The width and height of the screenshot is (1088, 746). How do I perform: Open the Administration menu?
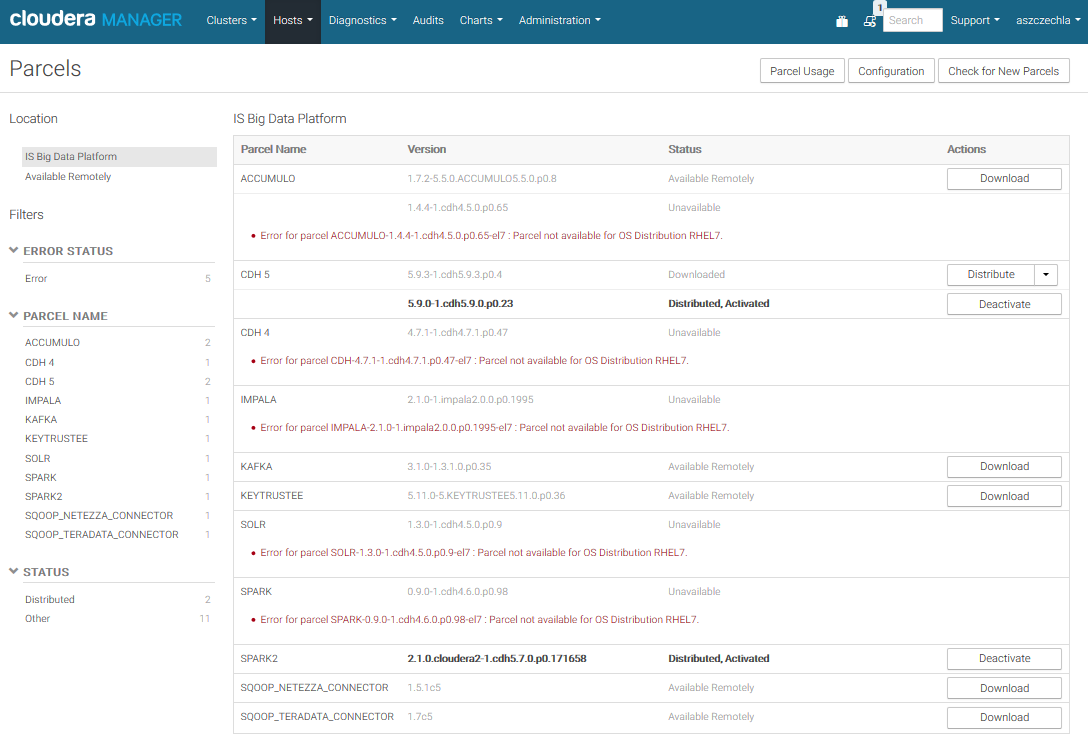pyautogui.click(x=559, y=20)
